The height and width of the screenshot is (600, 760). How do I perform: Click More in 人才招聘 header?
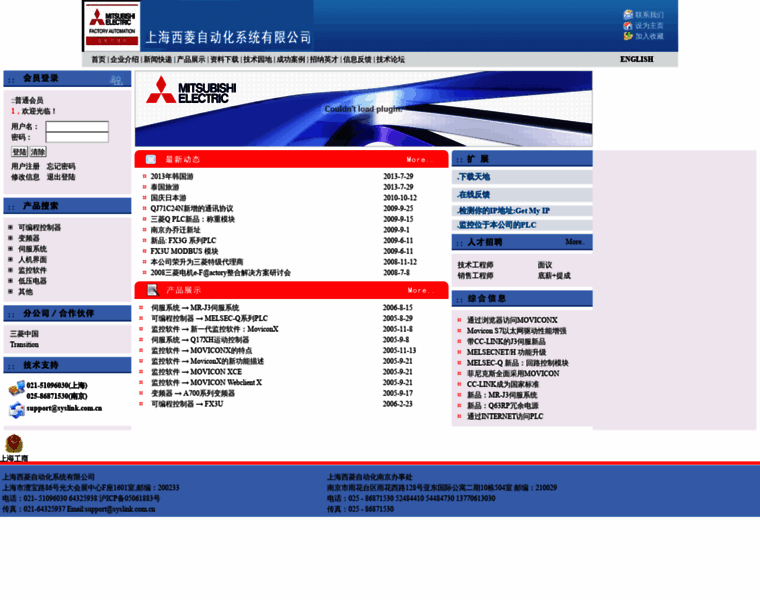click(x=574, y=241)
